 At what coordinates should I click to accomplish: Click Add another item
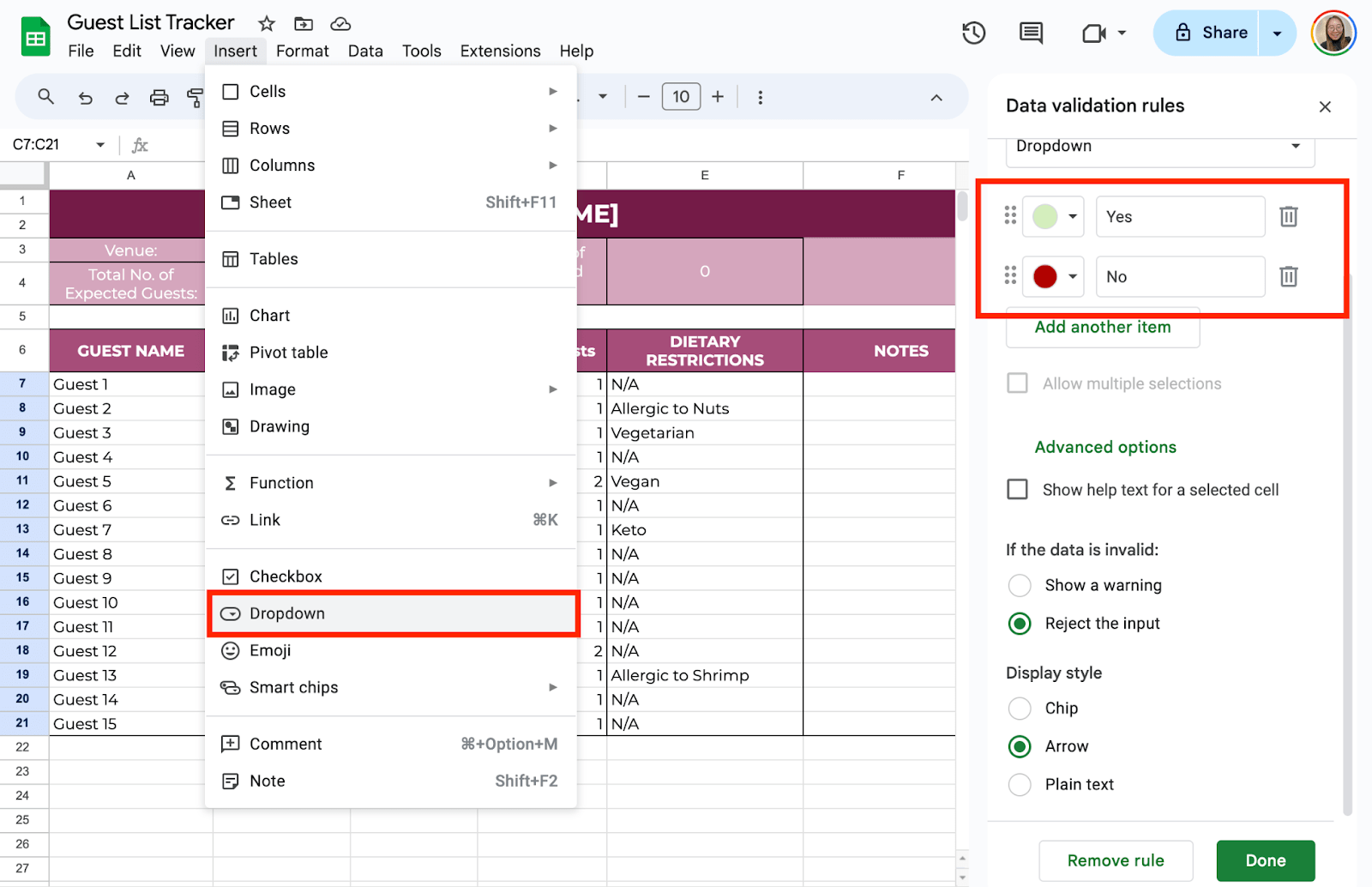(1102, 328)
